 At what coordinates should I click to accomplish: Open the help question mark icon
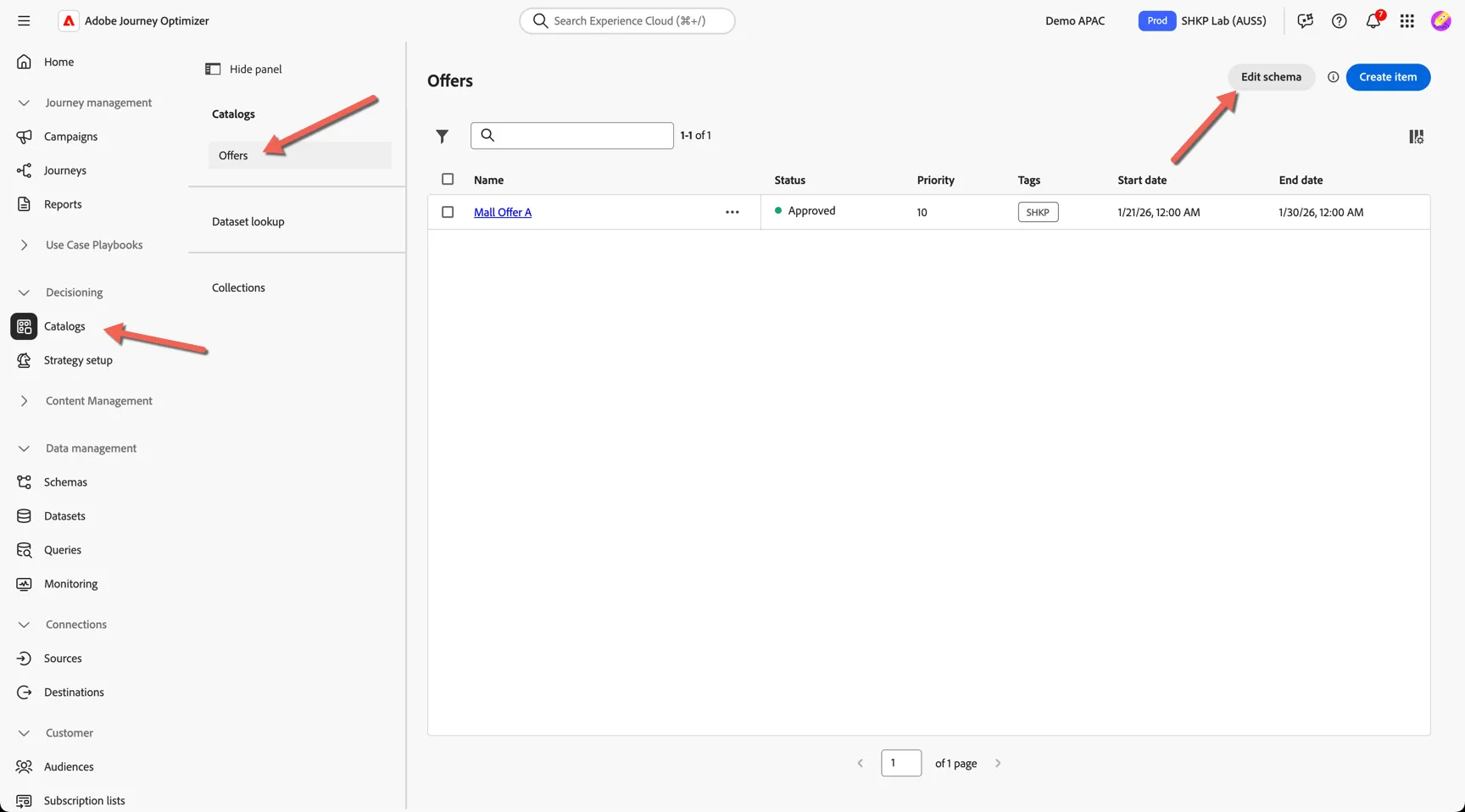tap(1340, 20)
